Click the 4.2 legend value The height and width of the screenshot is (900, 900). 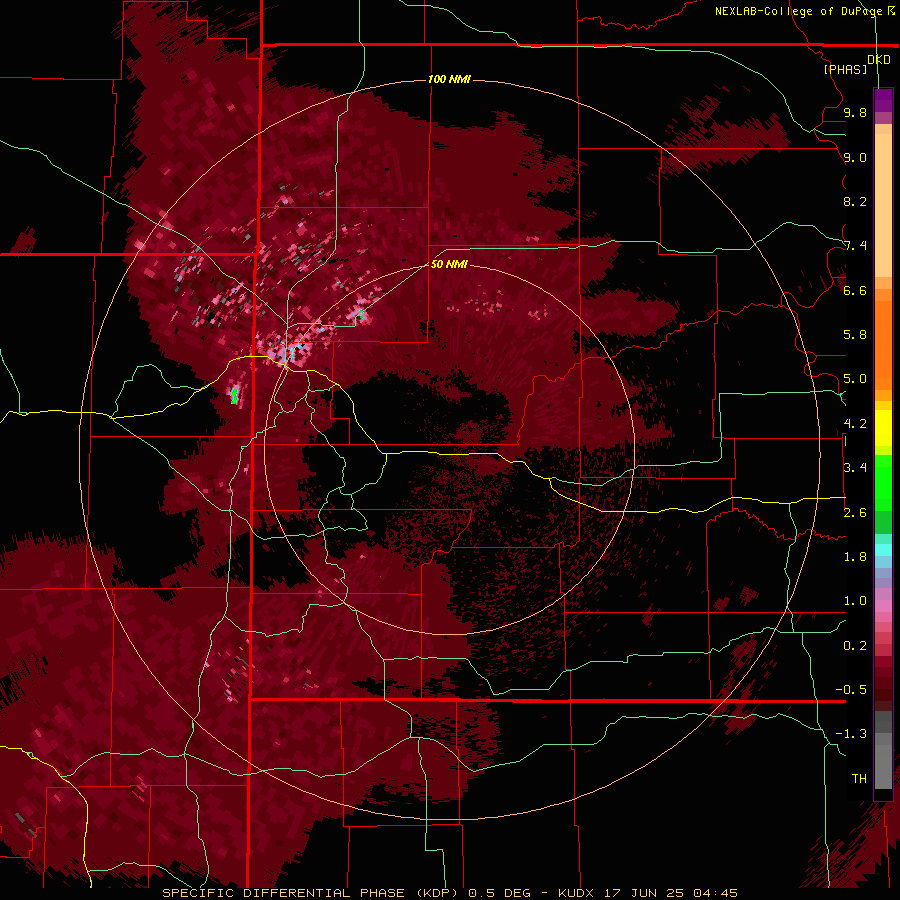(x=855, y=424)
